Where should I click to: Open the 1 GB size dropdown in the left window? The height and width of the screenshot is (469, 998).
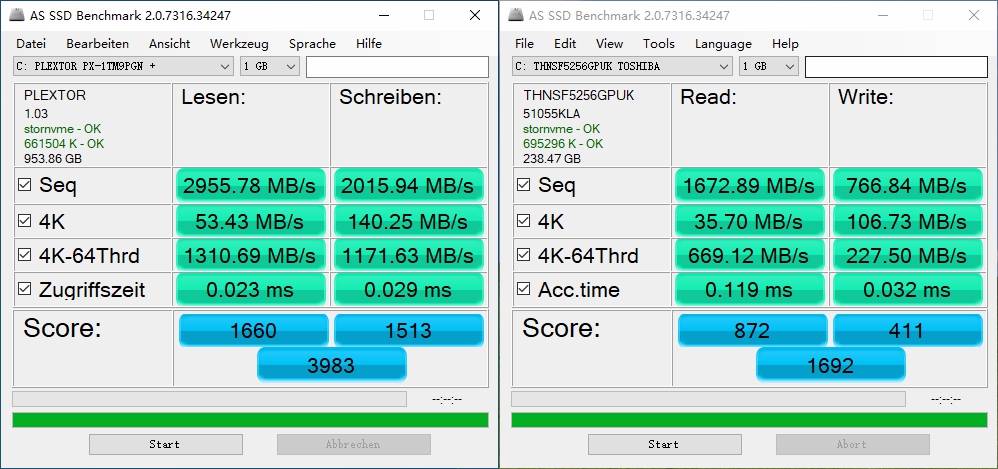coord(270,66)
